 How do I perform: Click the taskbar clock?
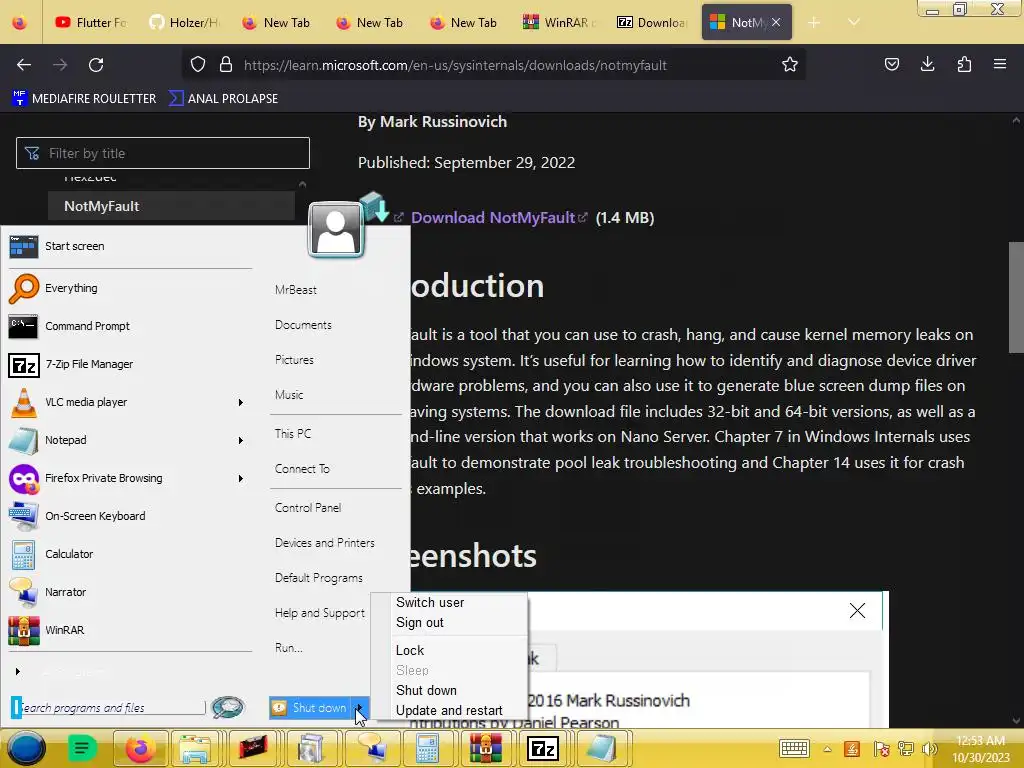980,749
